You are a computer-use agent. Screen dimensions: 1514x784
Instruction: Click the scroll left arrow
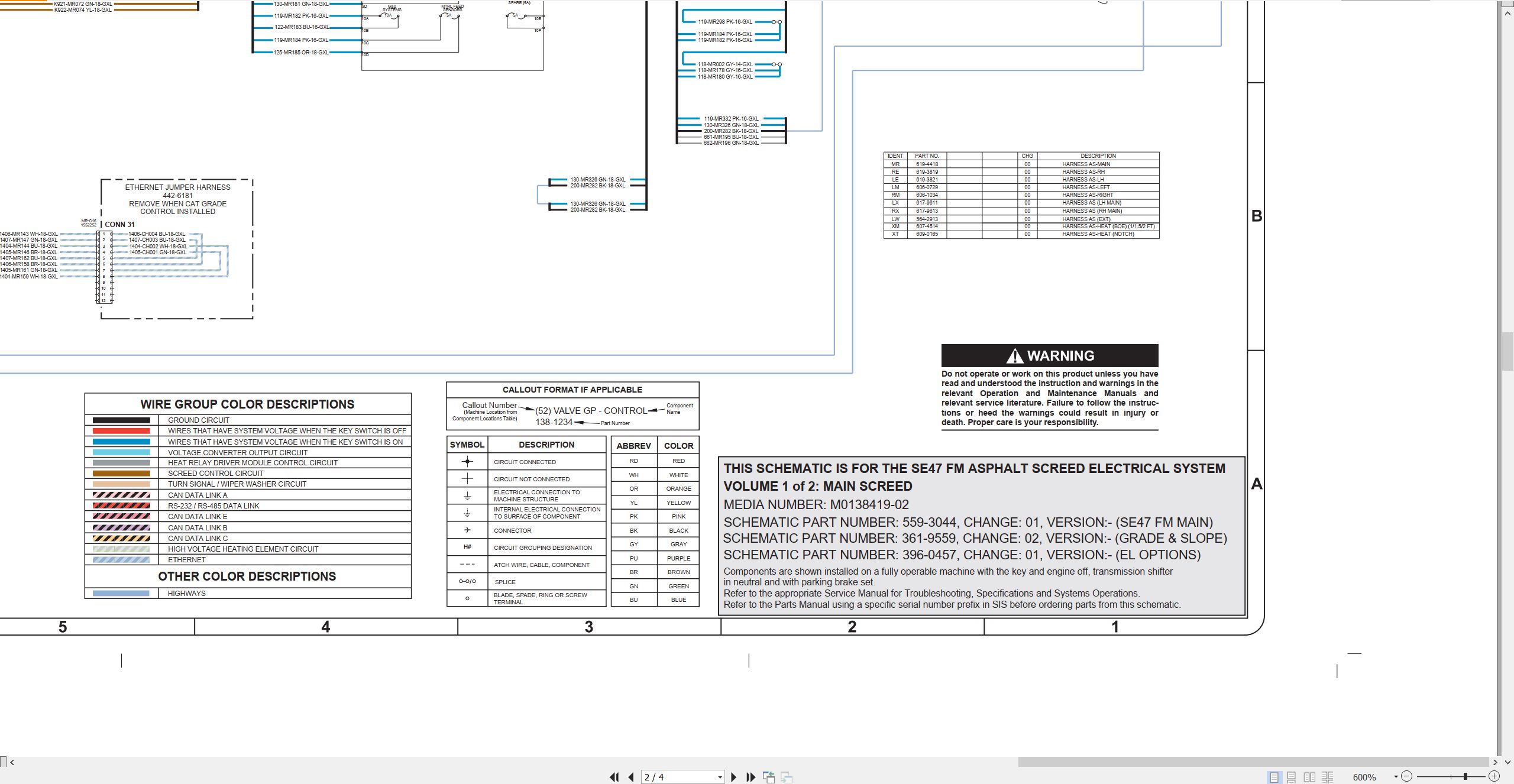pos(12,762)
